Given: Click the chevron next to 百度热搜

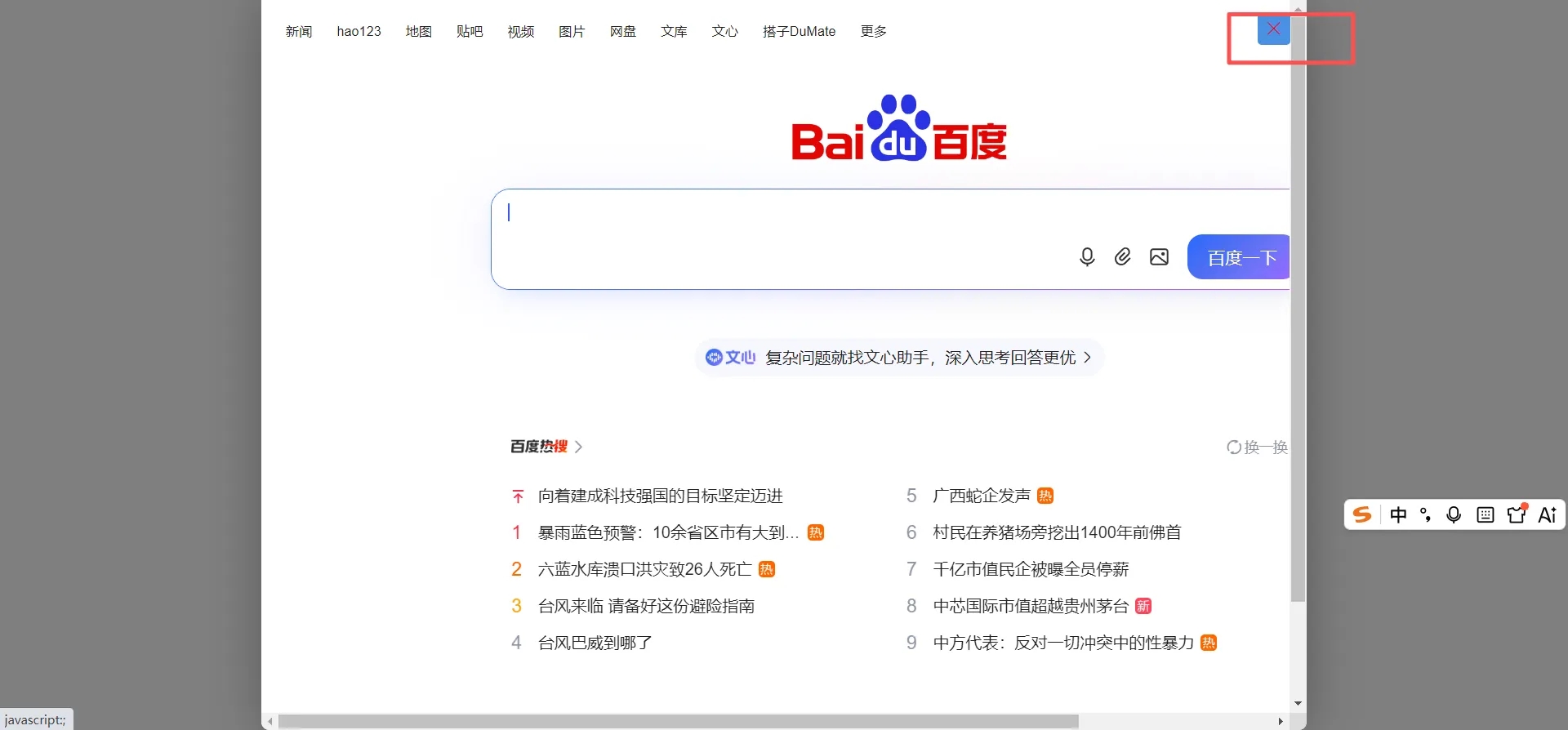Looking at the screenshot, I should 578,447.
